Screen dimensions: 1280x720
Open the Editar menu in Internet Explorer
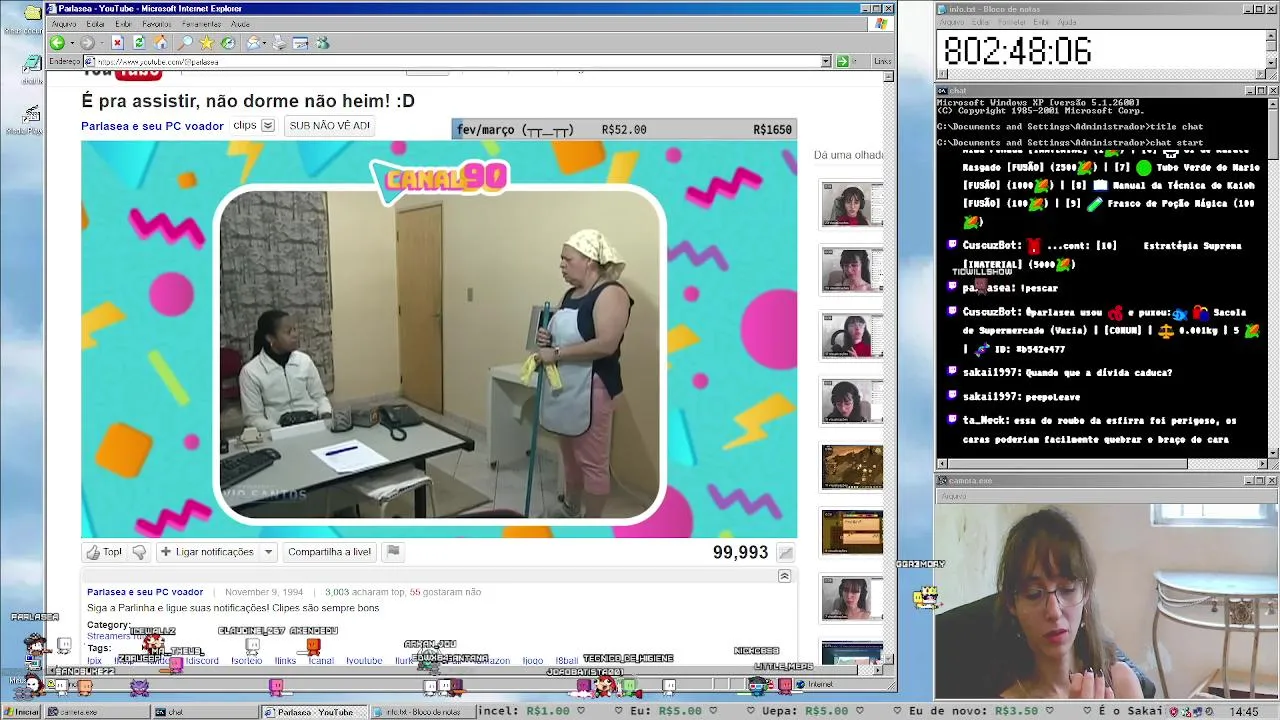95,24
